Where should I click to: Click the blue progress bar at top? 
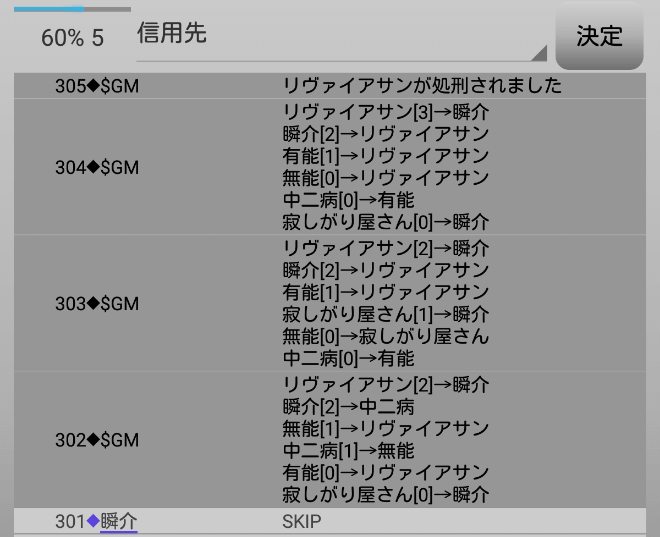click(x=48, y=9)
